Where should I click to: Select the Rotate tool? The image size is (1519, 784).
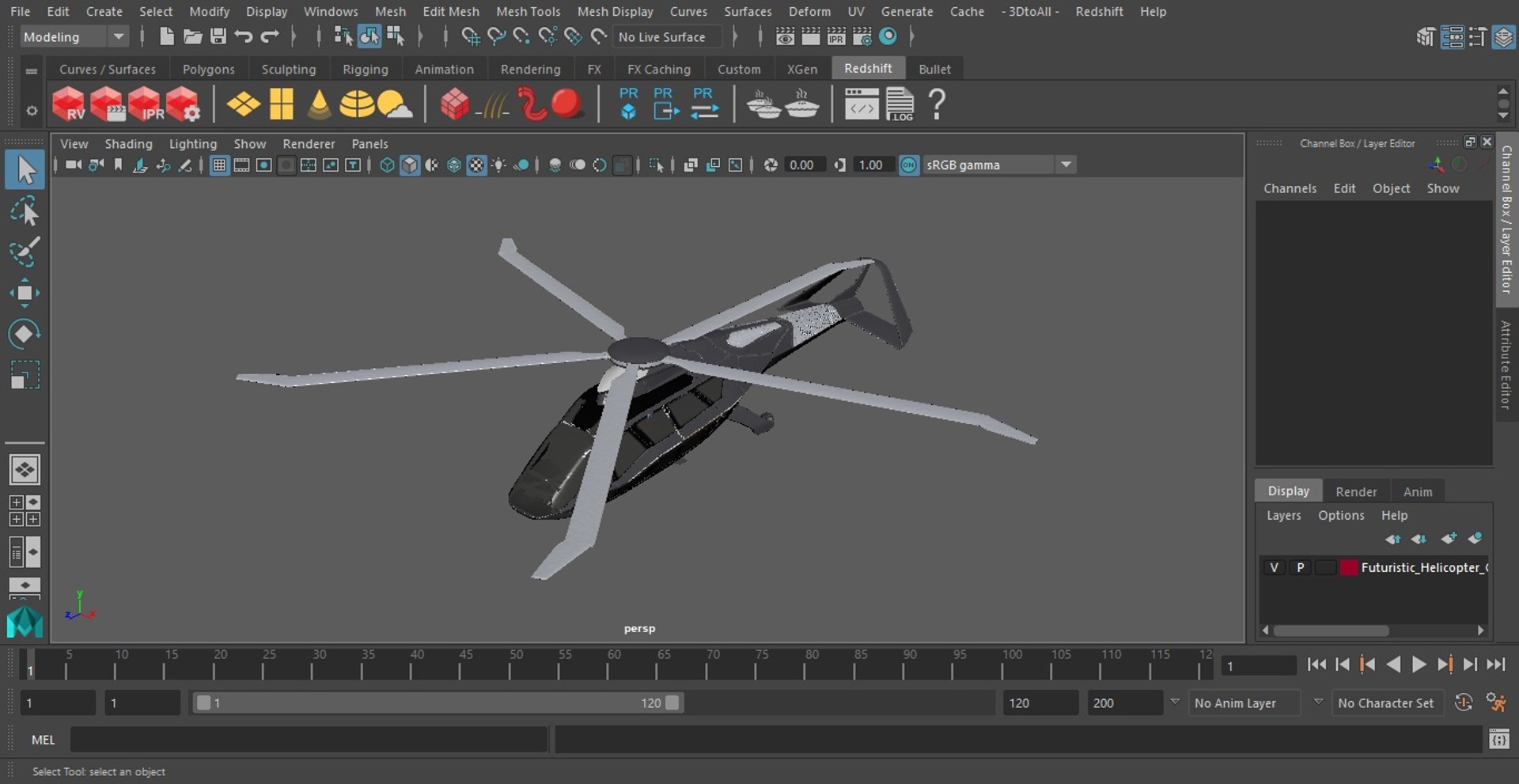[x=25, y=333]
